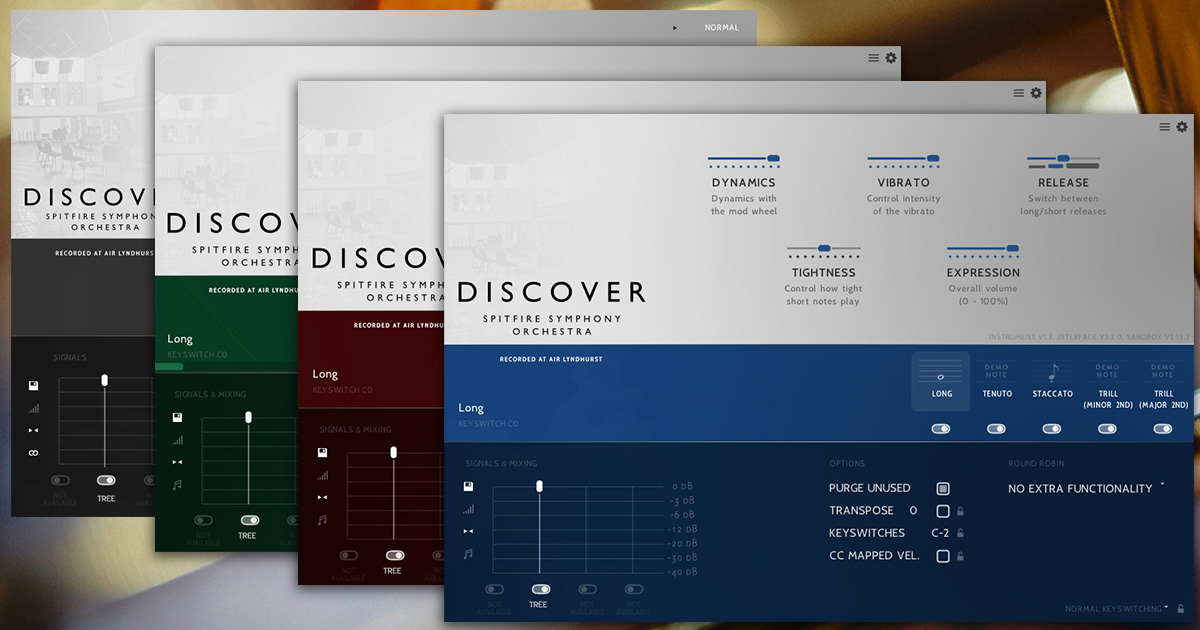Open the settings gear in the blue Discover window

pyautogui.click(x=1181, y=127)
